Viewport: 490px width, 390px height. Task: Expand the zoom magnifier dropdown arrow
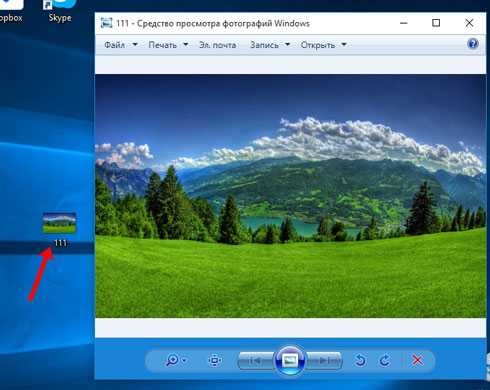184,360
